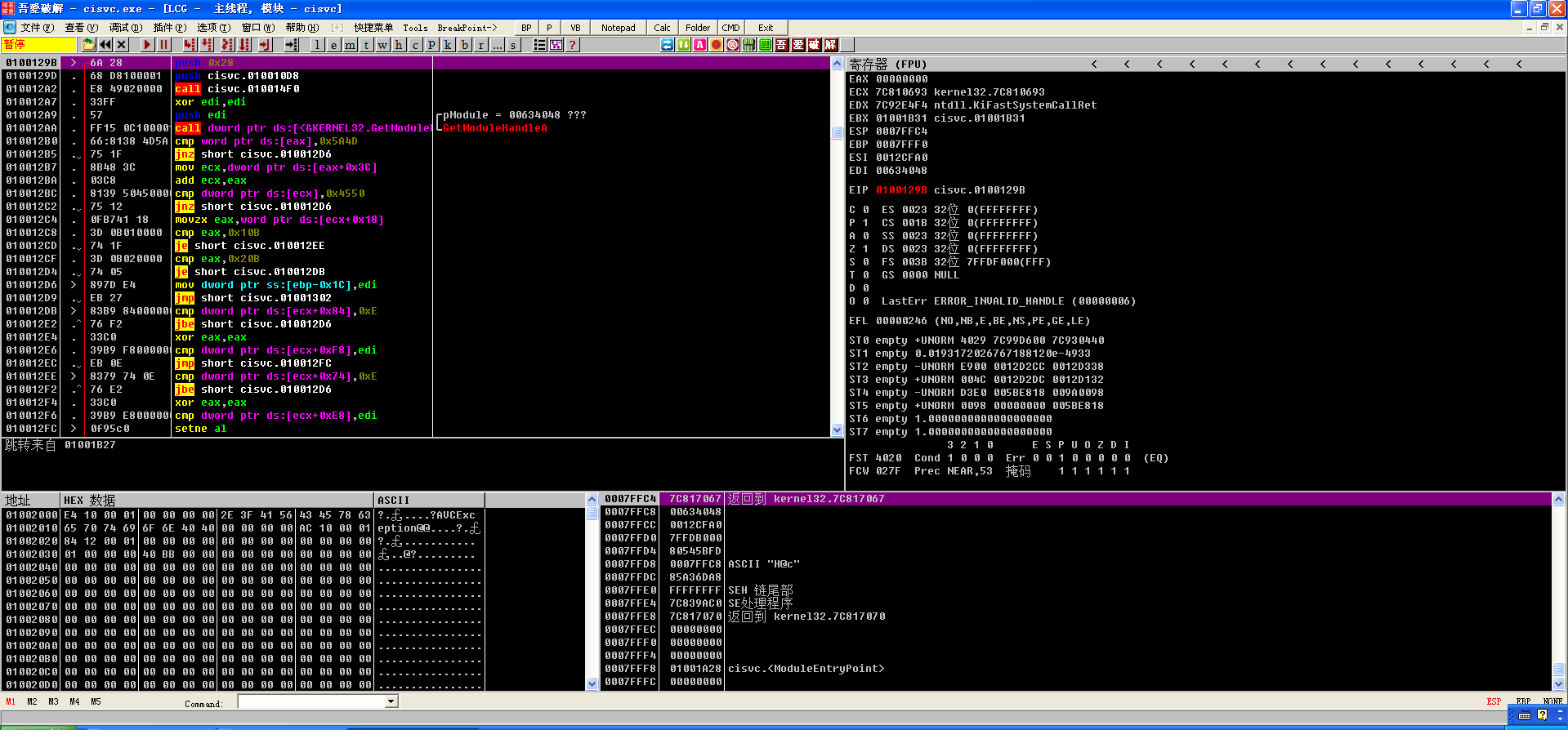
Task: Show Patches with 'P' button
Action: (431, 45)
